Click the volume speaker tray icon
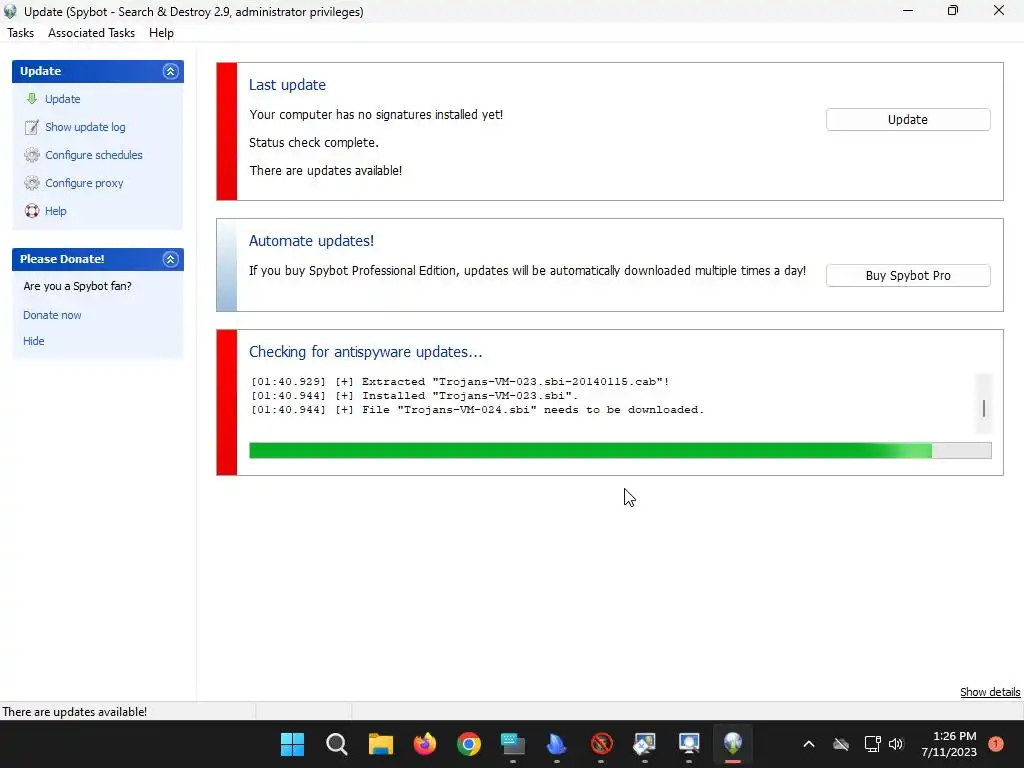1024x768 pixels. click(895, 744)
